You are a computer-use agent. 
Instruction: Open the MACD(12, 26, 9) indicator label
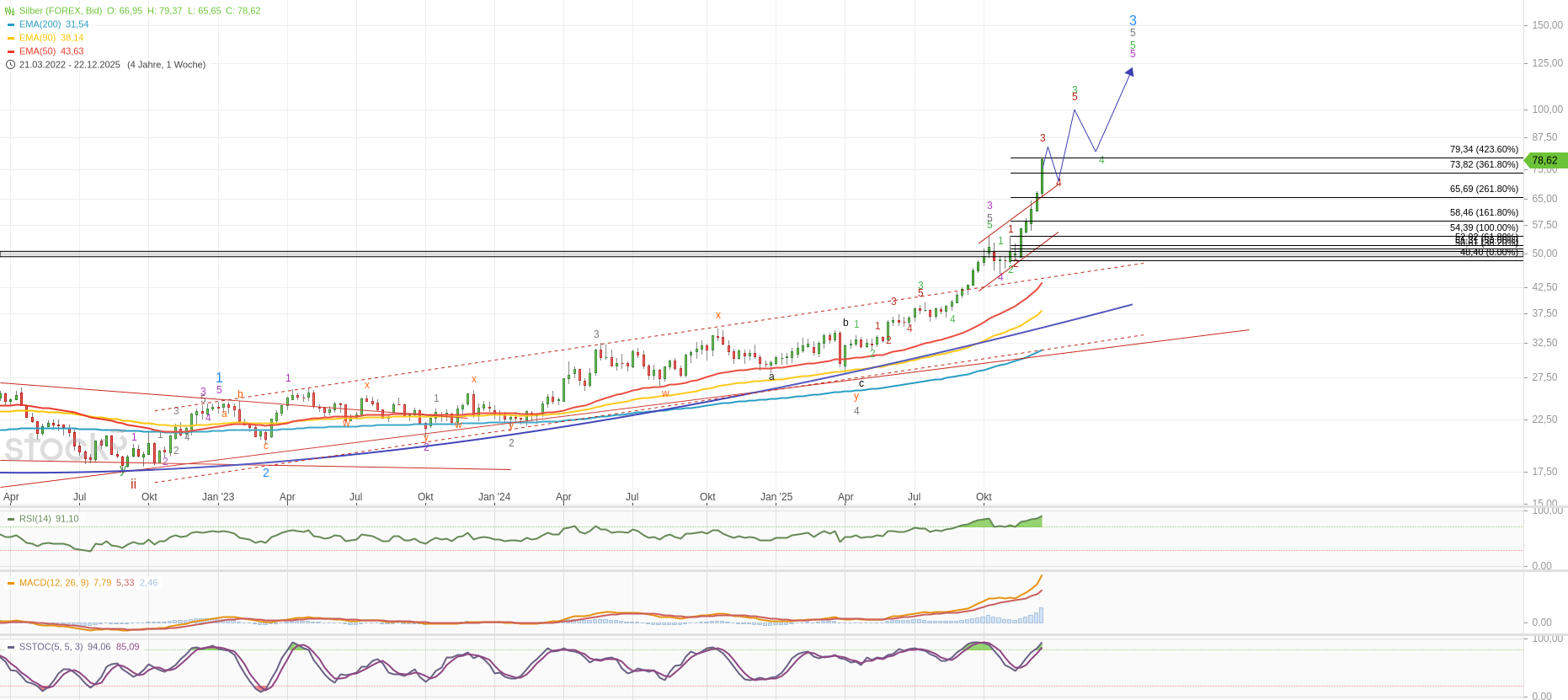53,583
